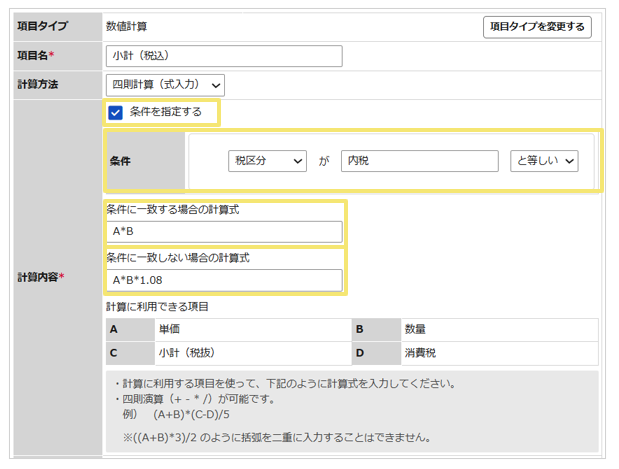Click the 条件に一致する場合の計算式 label
The image size is (619, 469).
click(173, 210)
